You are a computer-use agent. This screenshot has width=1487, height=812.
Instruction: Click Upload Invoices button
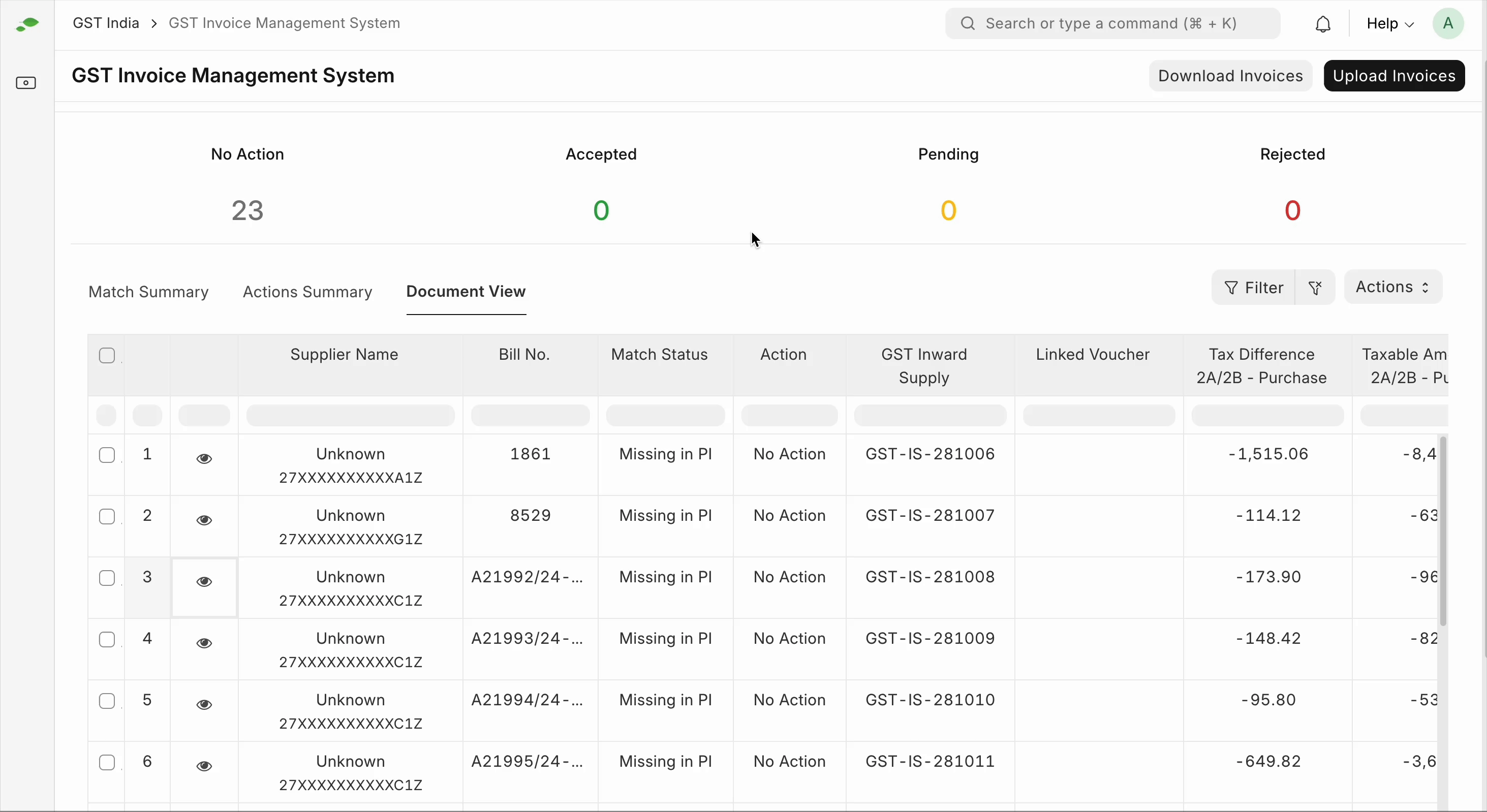click(1394, 76)
